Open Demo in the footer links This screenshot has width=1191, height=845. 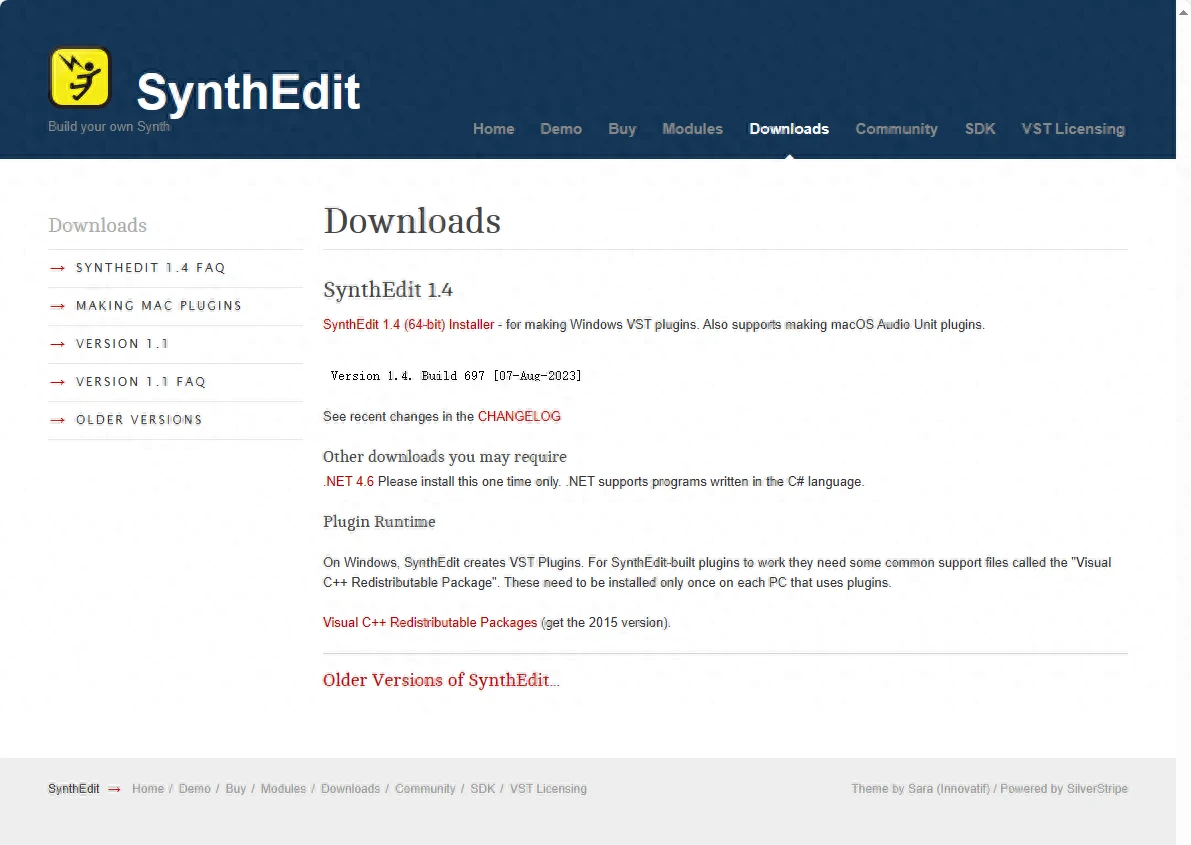194,789
